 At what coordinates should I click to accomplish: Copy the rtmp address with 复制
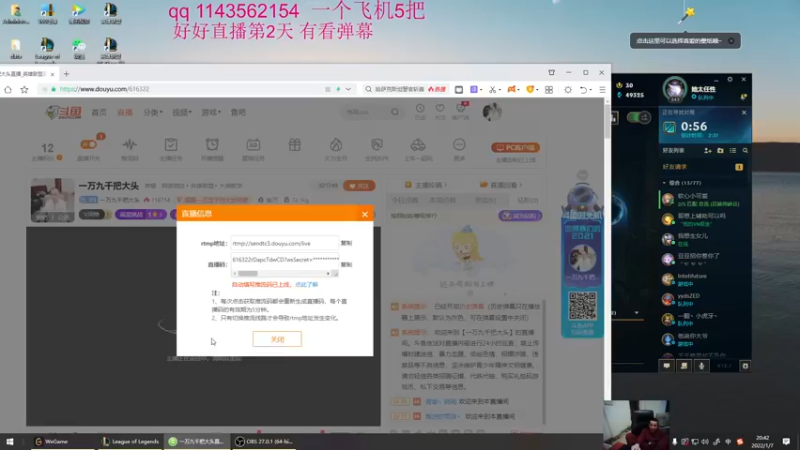click(x=346, y=243)
